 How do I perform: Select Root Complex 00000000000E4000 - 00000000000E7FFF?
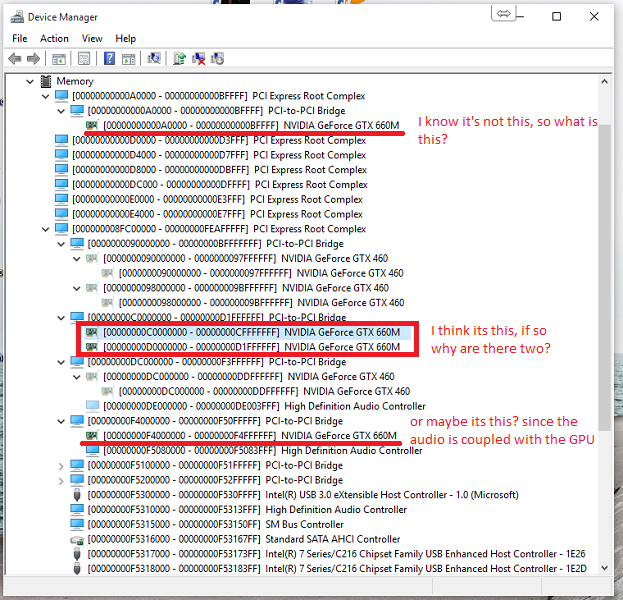tap(217, 214)
